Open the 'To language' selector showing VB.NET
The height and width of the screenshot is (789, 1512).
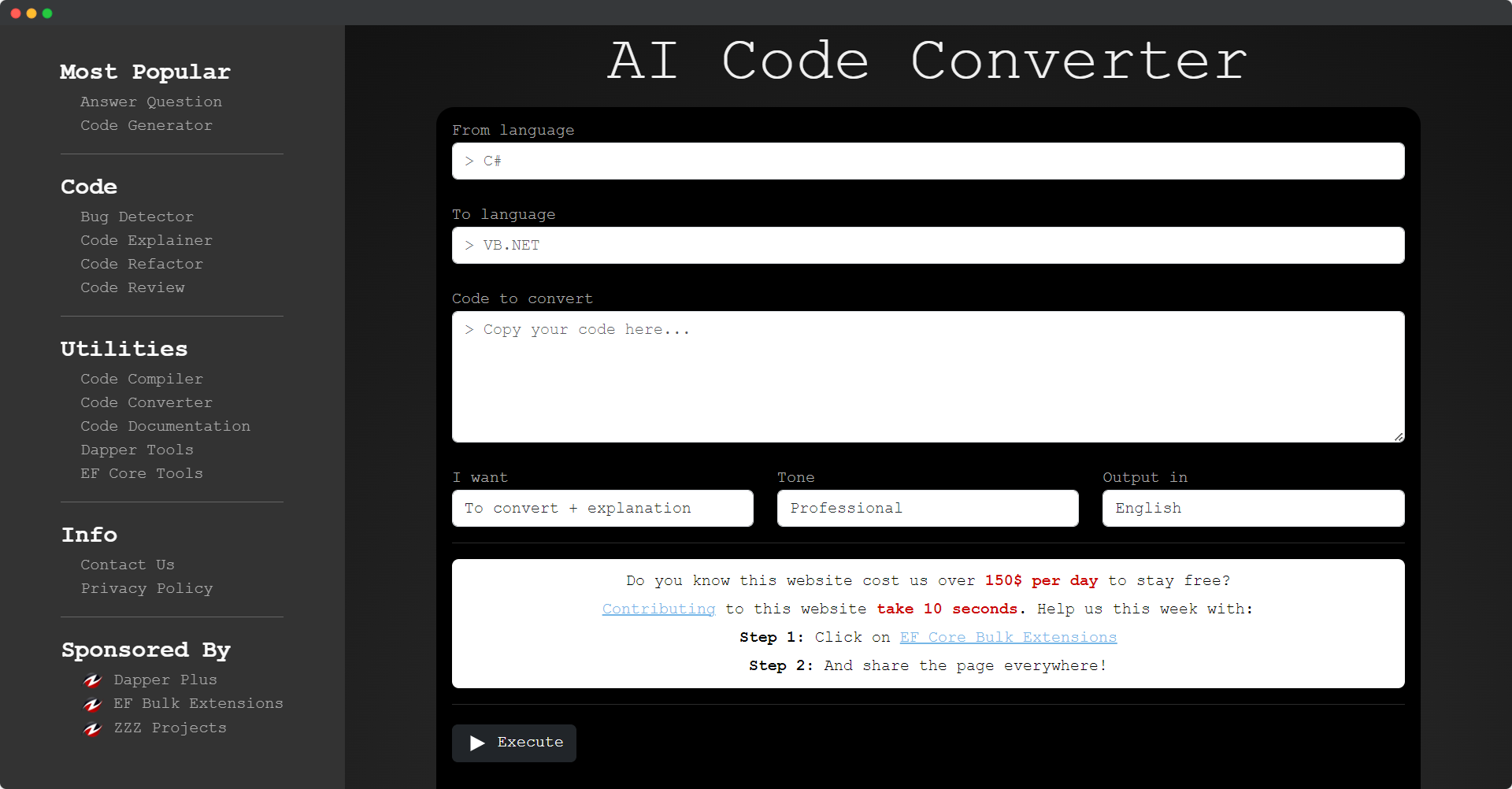pyautogui.click(x=928, y=245)
